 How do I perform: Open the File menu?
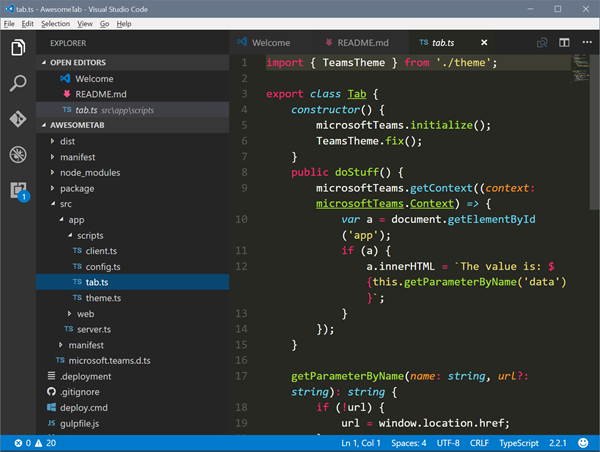pyautogui.click(x=9, y=24)
